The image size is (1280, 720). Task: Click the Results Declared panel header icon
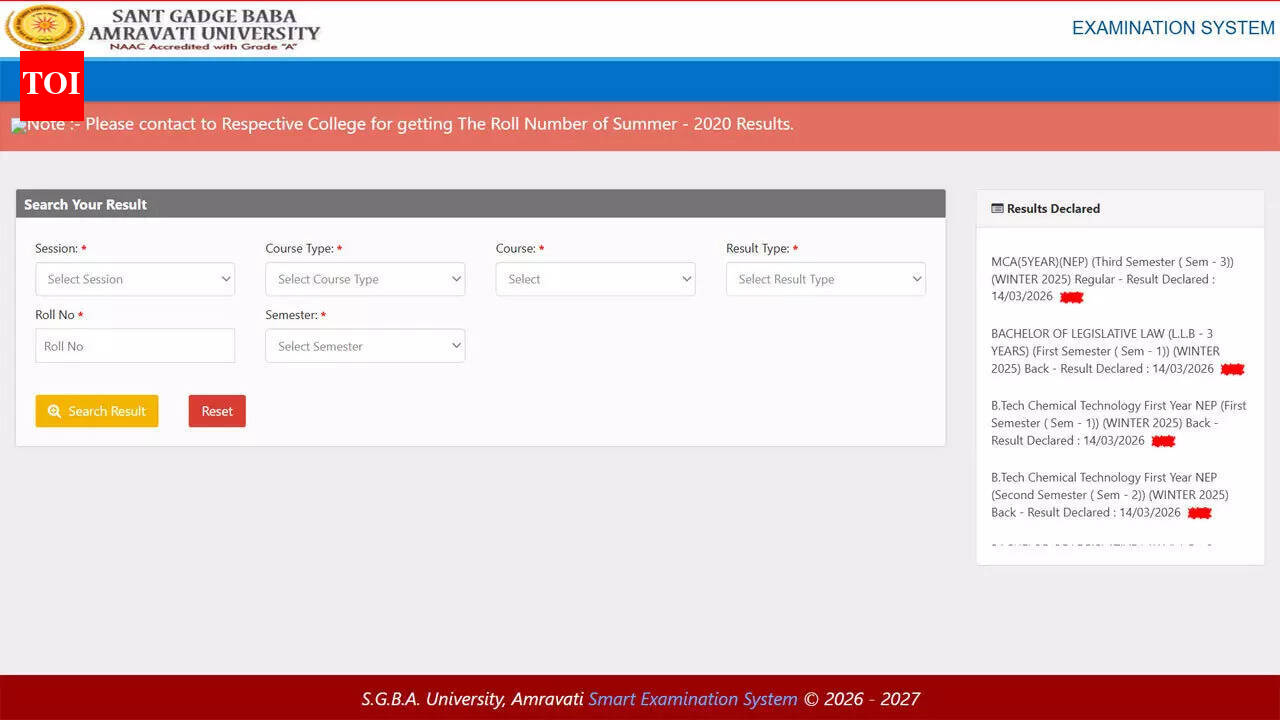pyautogui.click(x=997, y=208)
